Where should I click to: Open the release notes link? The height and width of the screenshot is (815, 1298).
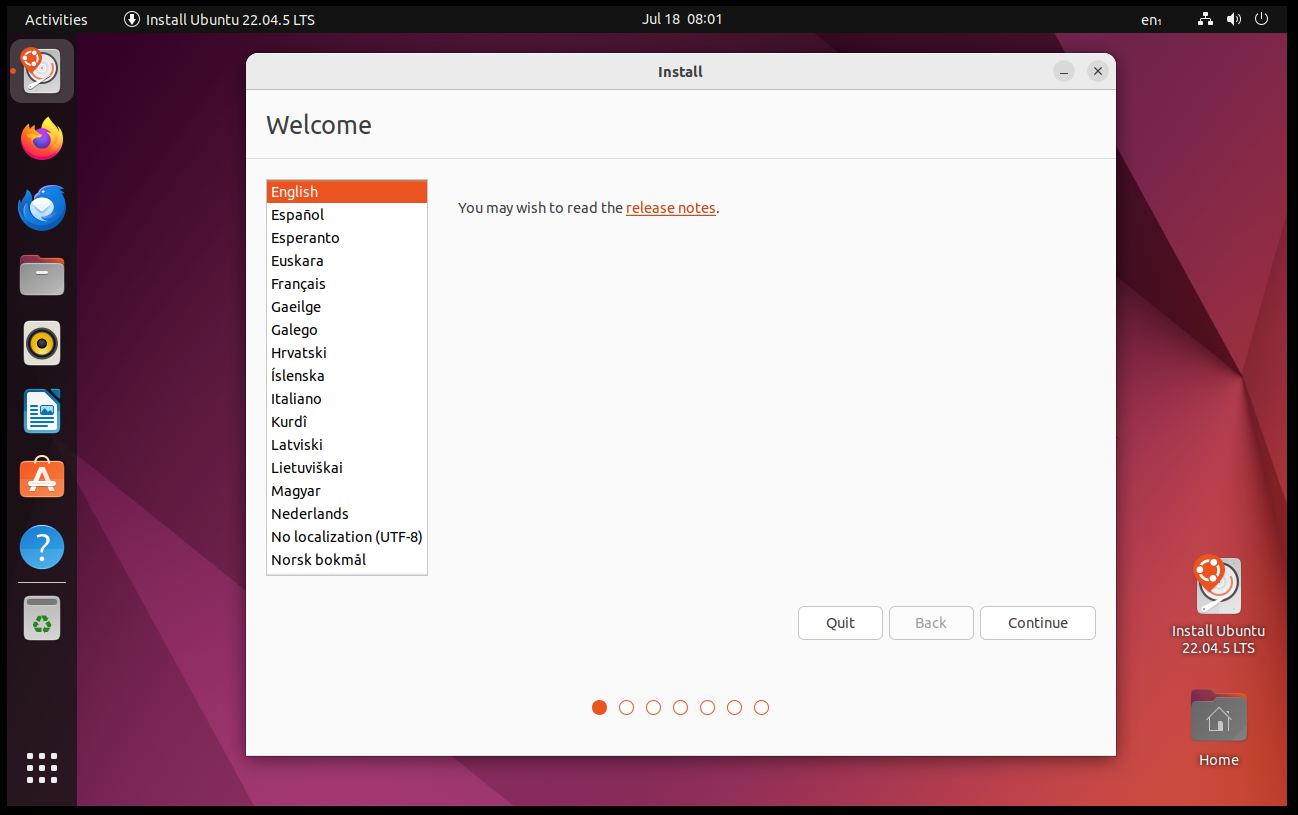pyautogui.click(x=670, y=207)
